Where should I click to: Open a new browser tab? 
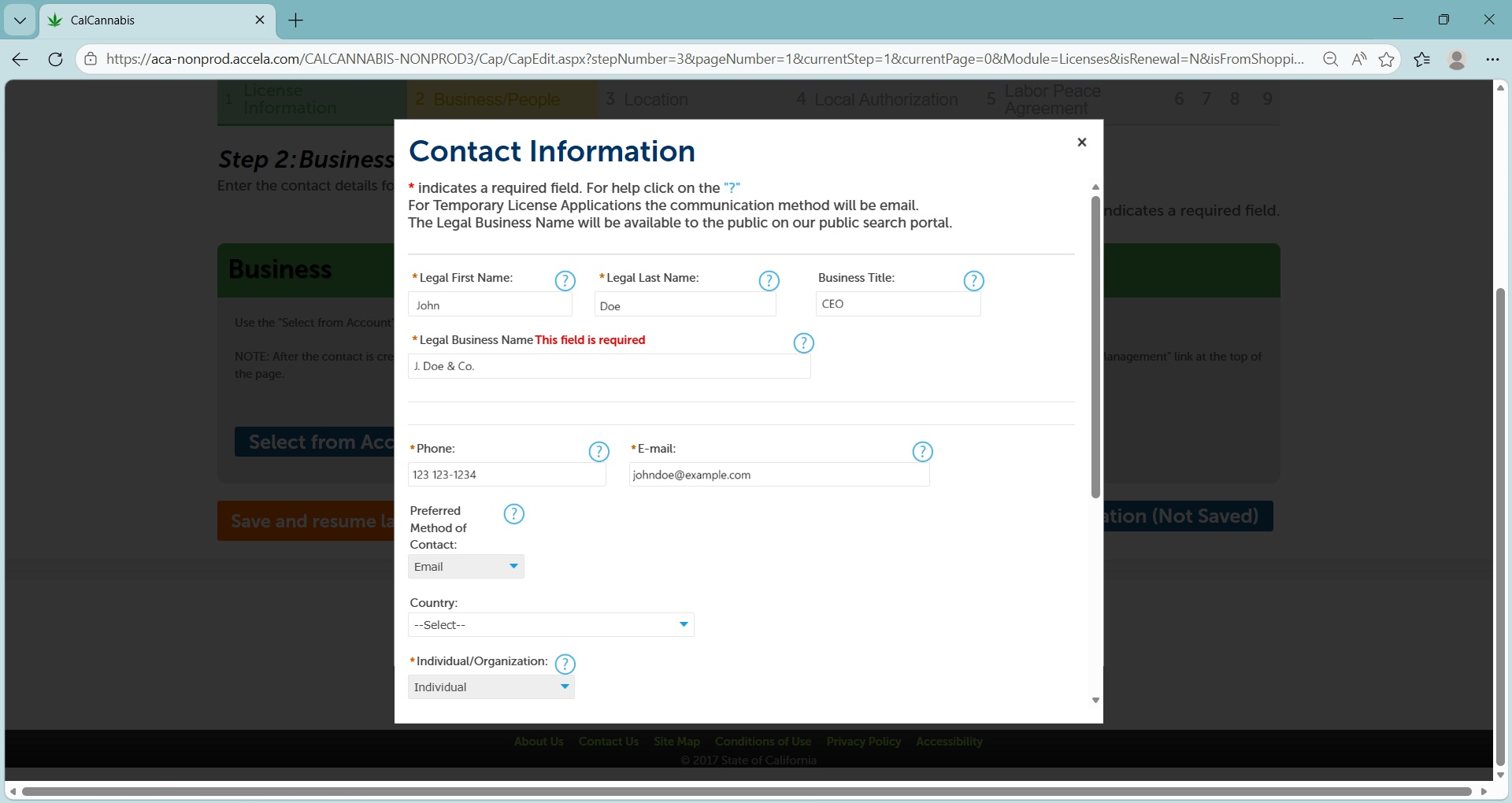point(296,20)
